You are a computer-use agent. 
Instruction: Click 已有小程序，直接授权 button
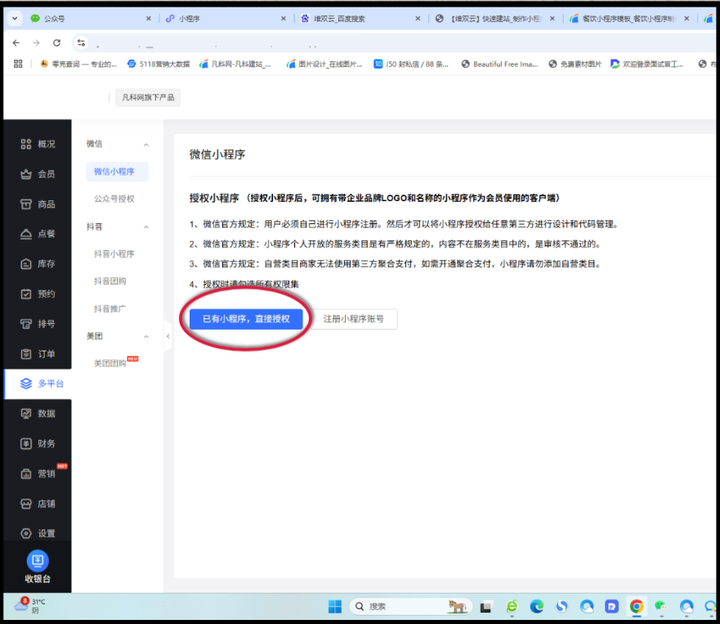pos(246,319)
